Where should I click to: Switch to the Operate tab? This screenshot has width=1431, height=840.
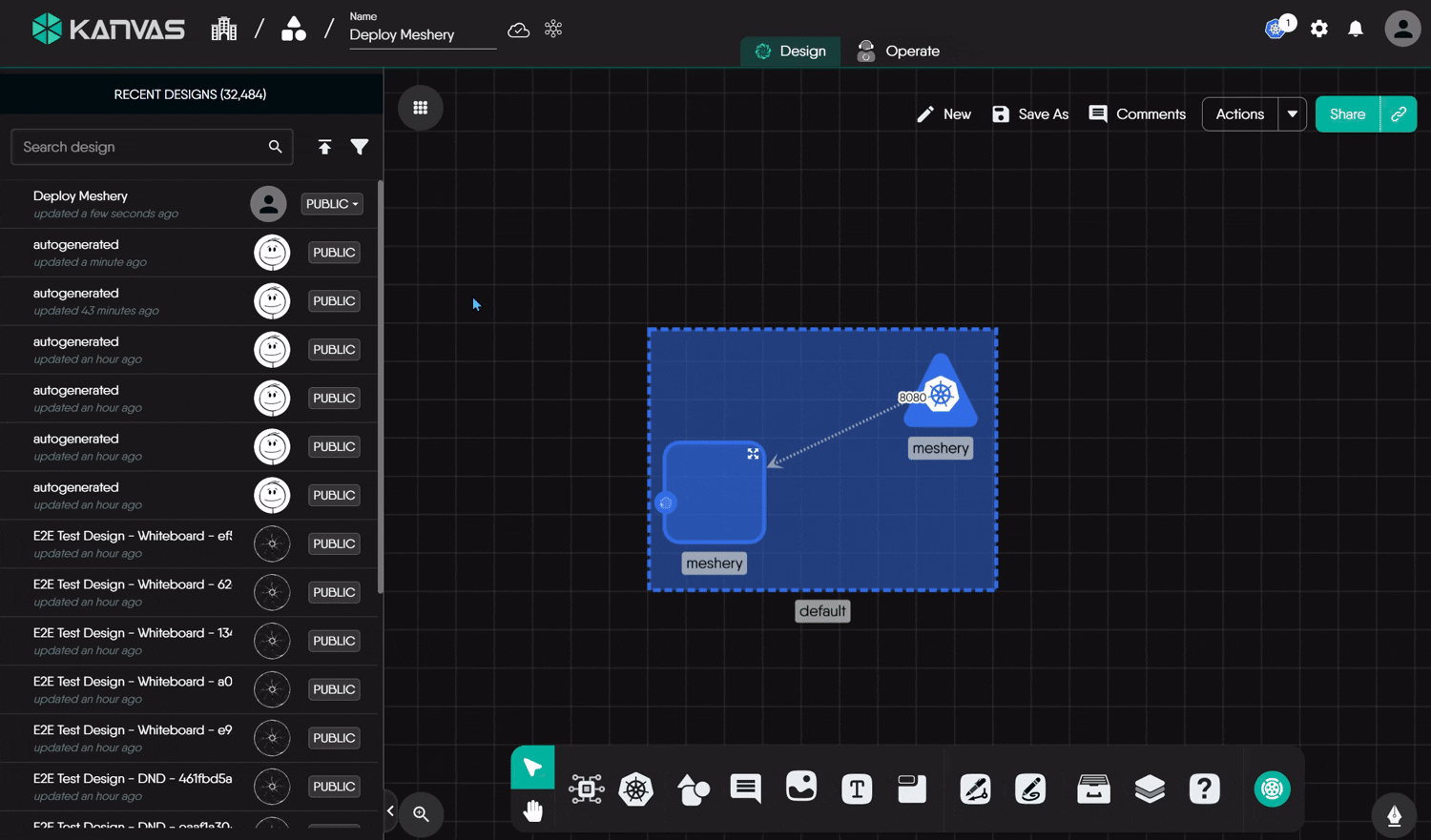click(898, 51)
